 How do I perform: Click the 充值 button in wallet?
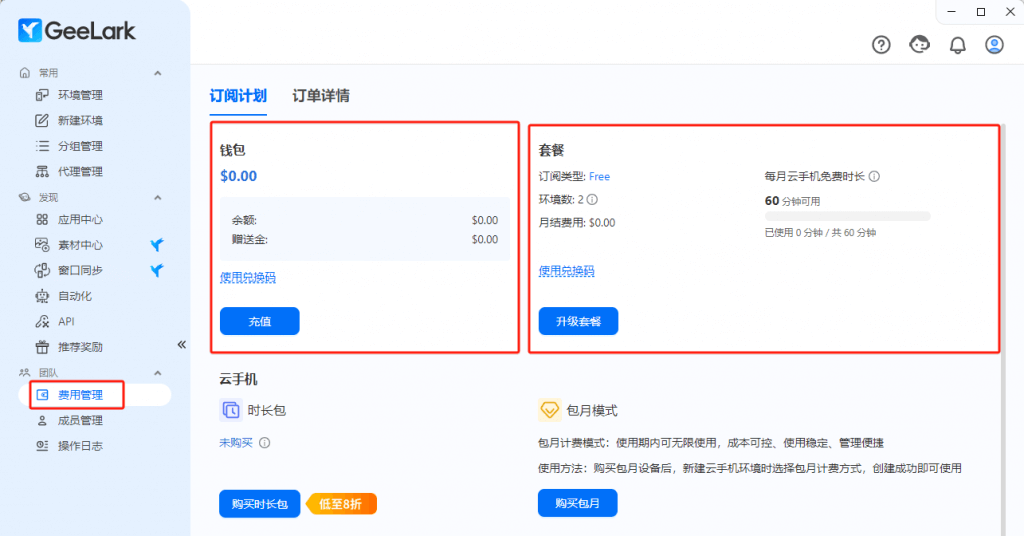(259, 321)
